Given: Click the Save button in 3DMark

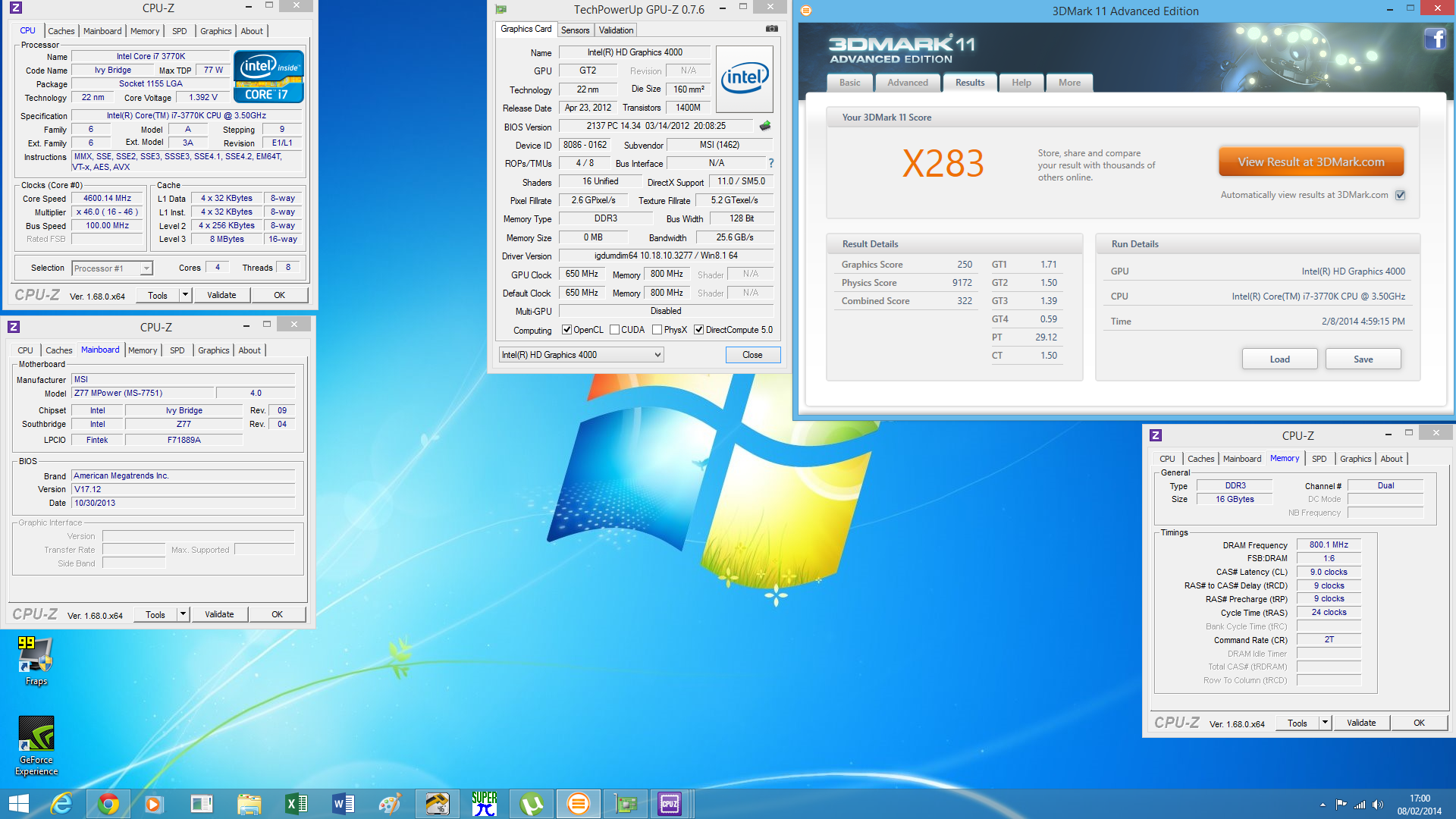Looking at the screenshot, I should pos(1363,359).
